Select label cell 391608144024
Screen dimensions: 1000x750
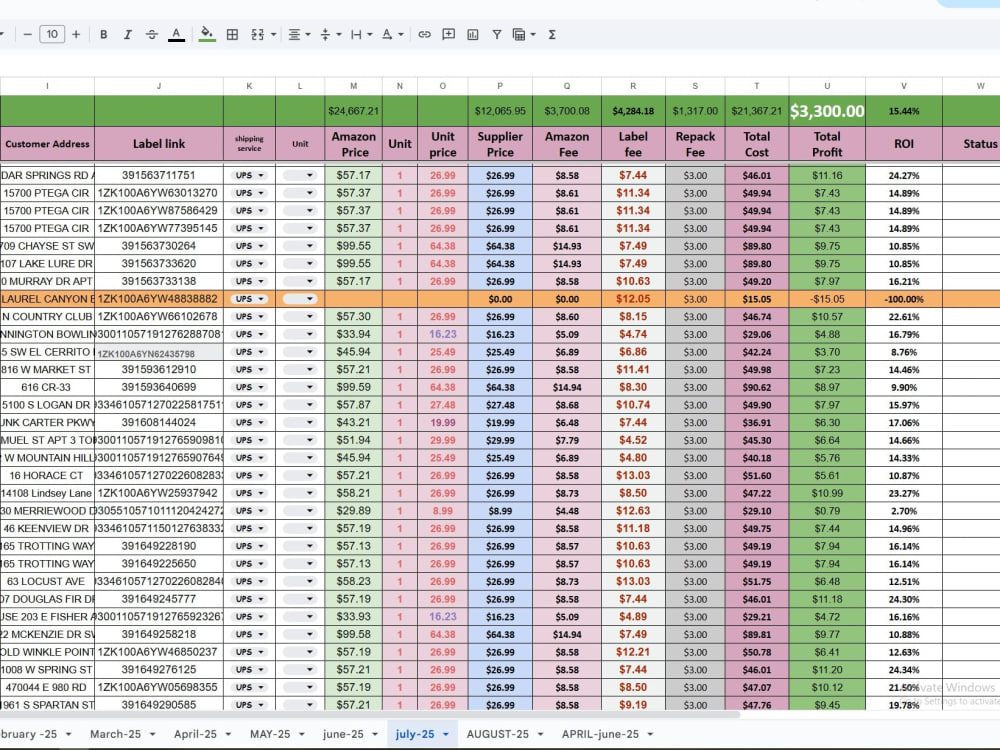click(159, 423)
